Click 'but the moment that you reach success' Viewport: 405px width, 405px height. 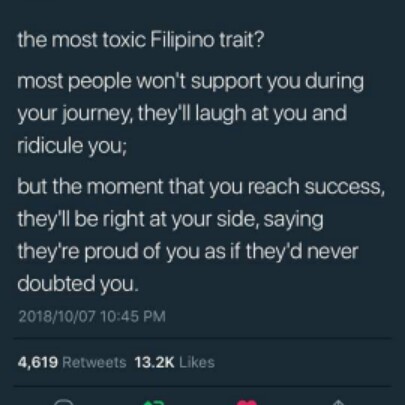[x=200, y=187]
